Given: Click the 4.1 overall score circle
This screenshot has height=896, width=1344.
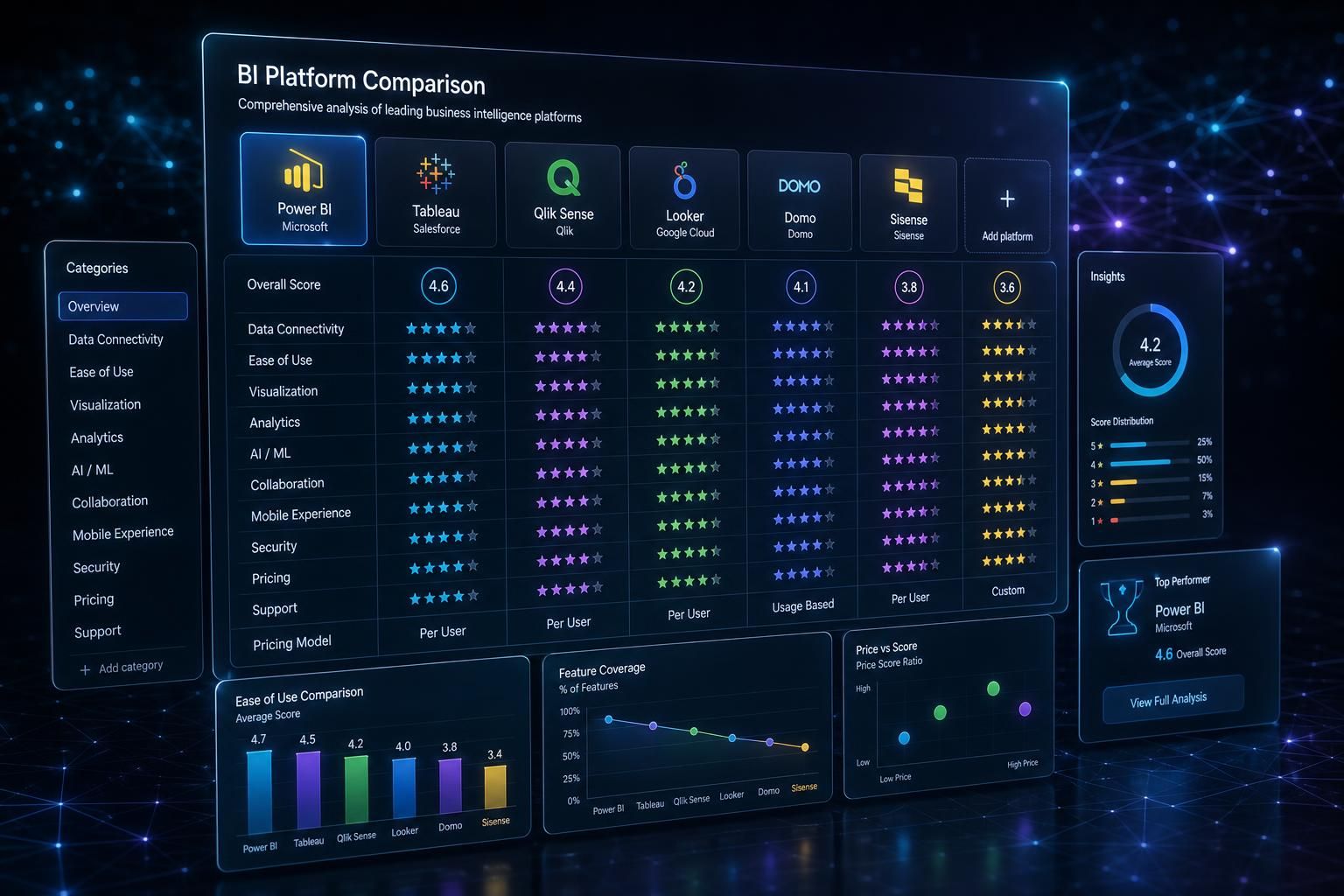Looking at the screenshot, I should coord(801,287).
